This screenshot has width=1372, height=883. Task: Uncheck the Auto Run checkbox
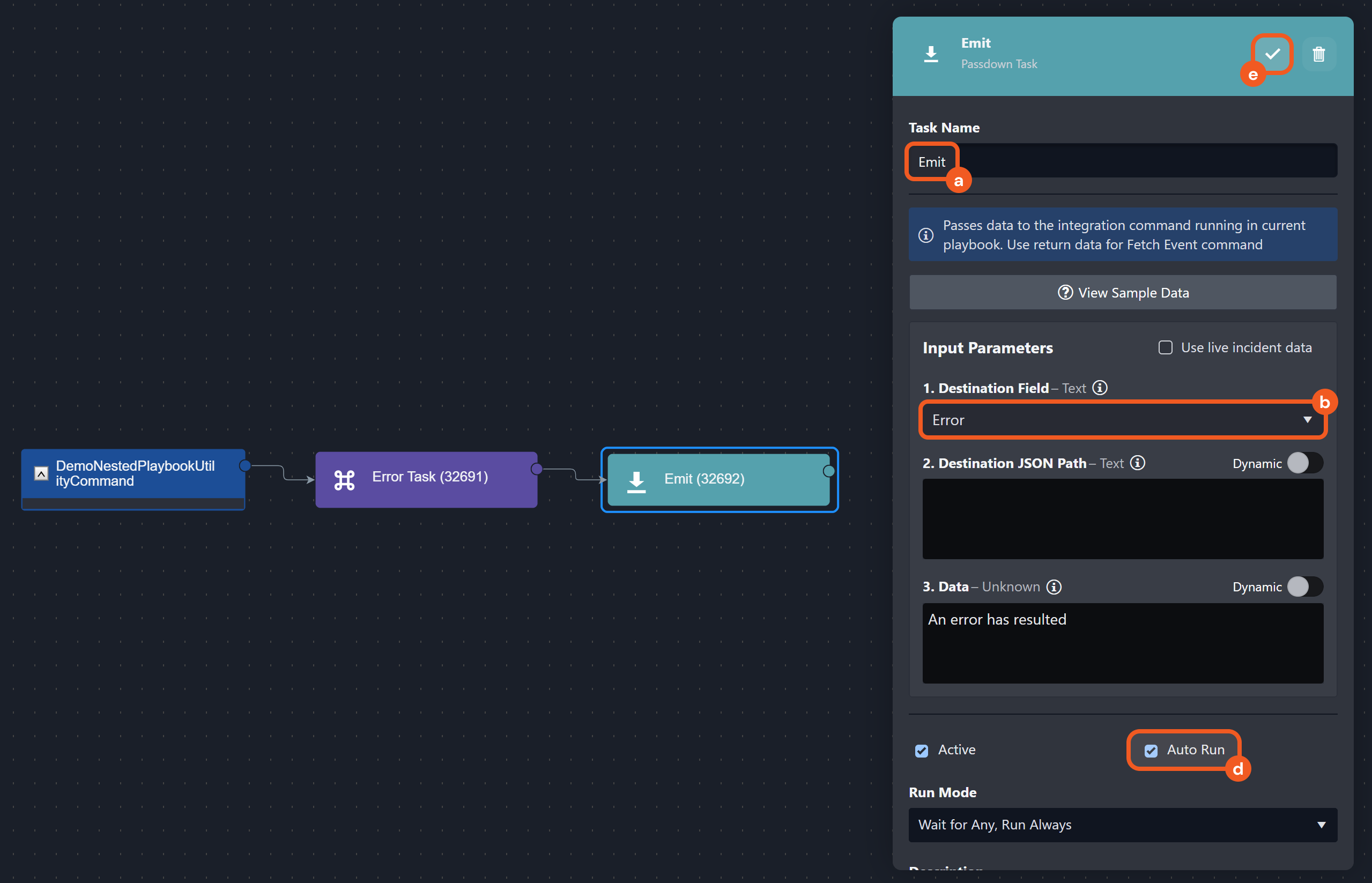(1151, 751)
